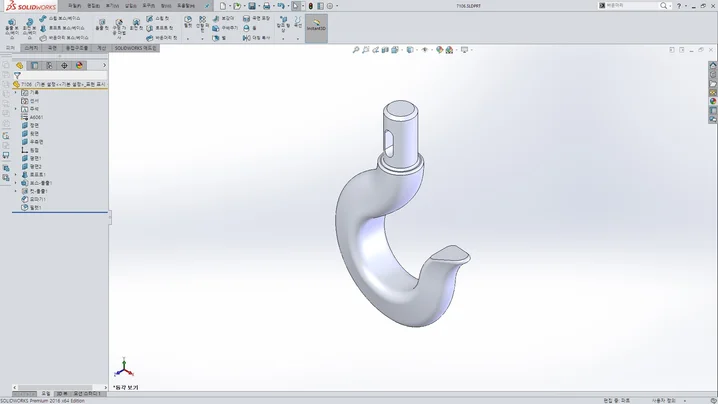Open the Home icon in task pane

713,63
